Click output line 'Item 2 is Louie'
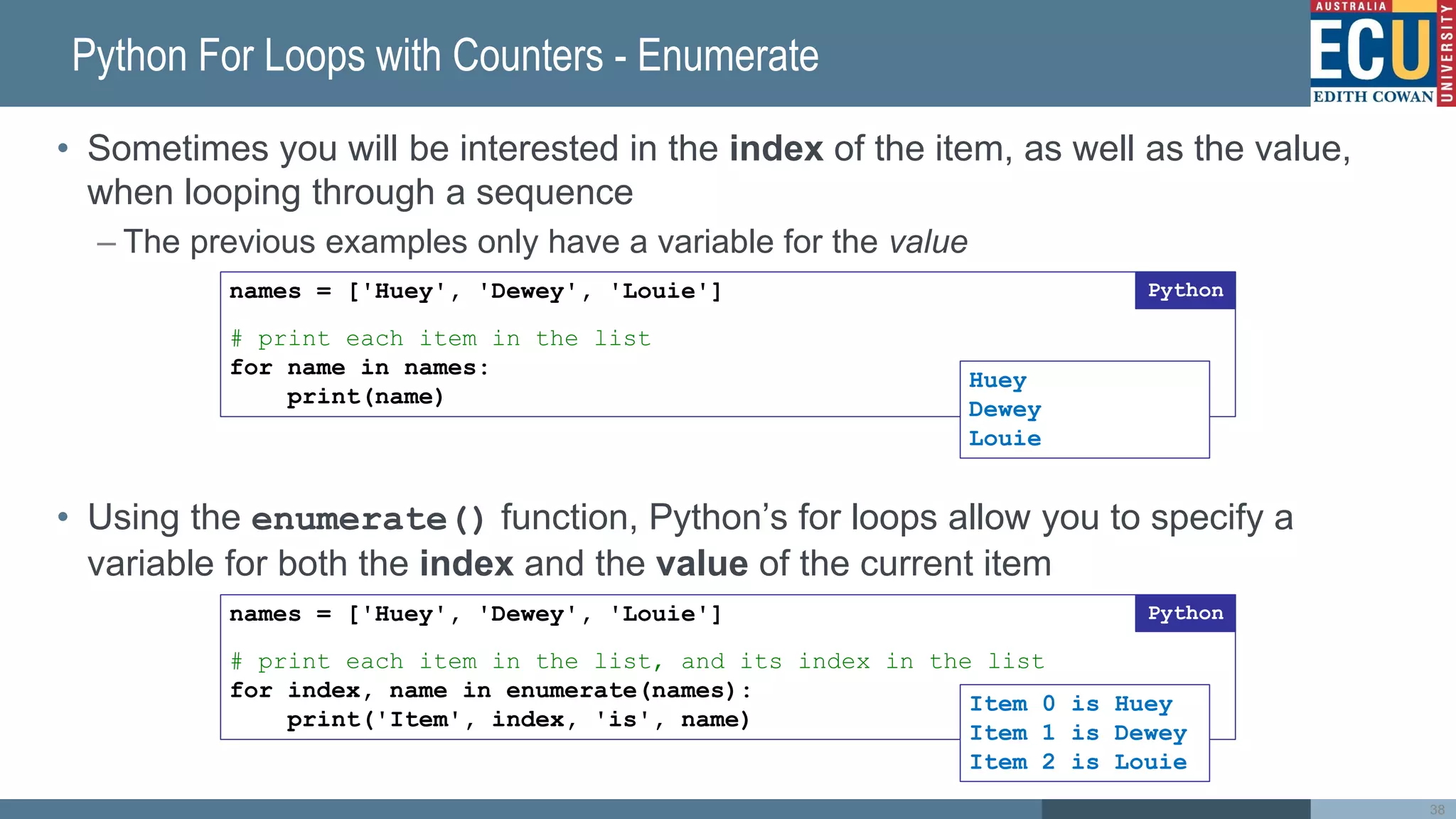Image resolution: width=1456 pixels, height=819 pixels. [x=1078, y=762]
